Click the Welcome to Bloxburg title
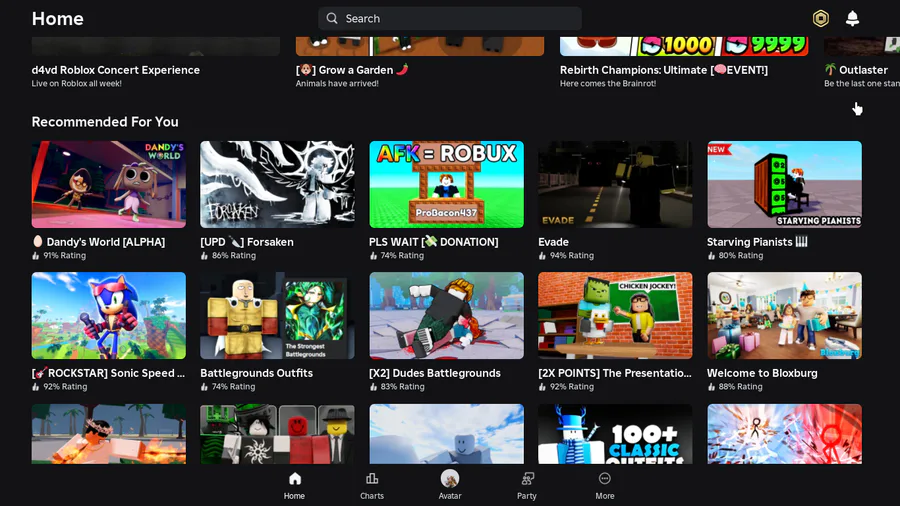Image resolution: width=900 pixels, height=506 pixels. click(762, 373)
